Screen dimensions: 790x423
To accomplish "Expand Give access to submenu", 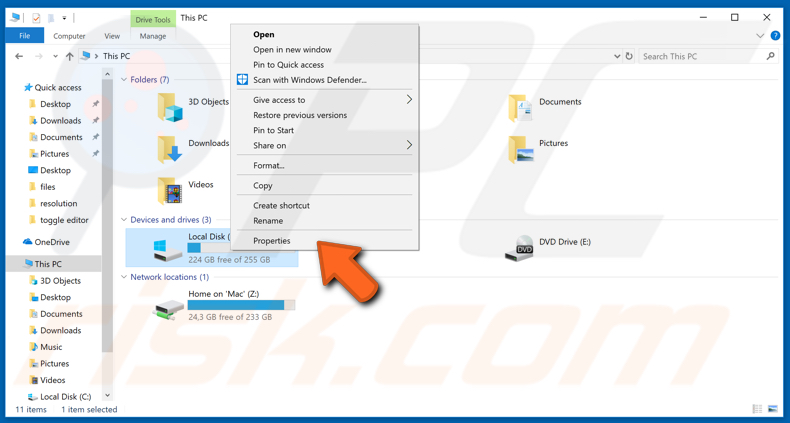I will click(x=325, y=100).
